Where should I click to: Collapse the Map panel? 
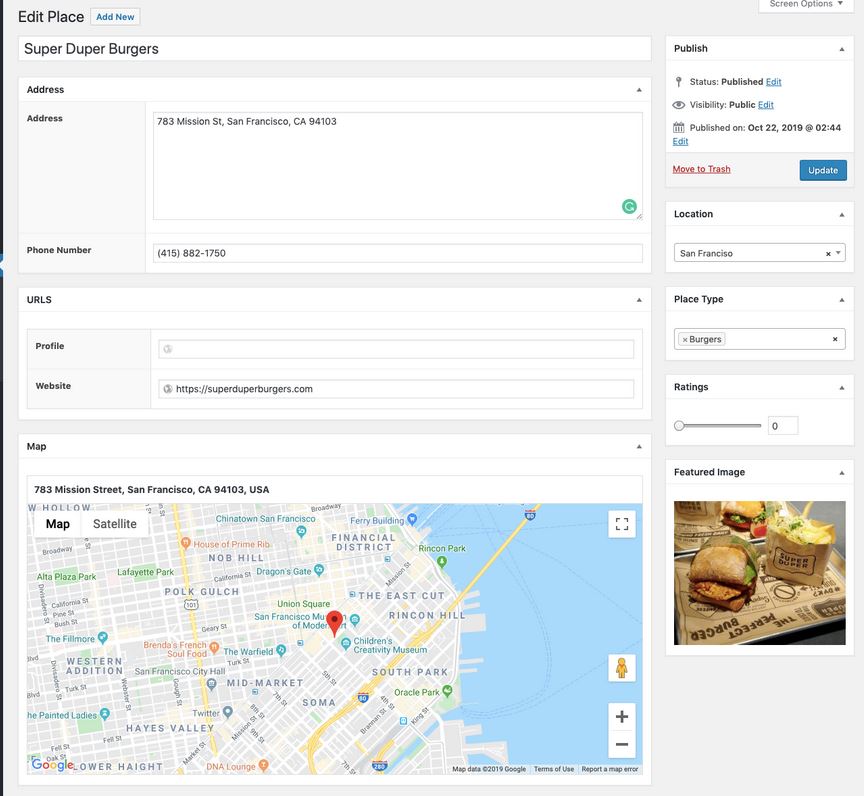coord(639,447)
